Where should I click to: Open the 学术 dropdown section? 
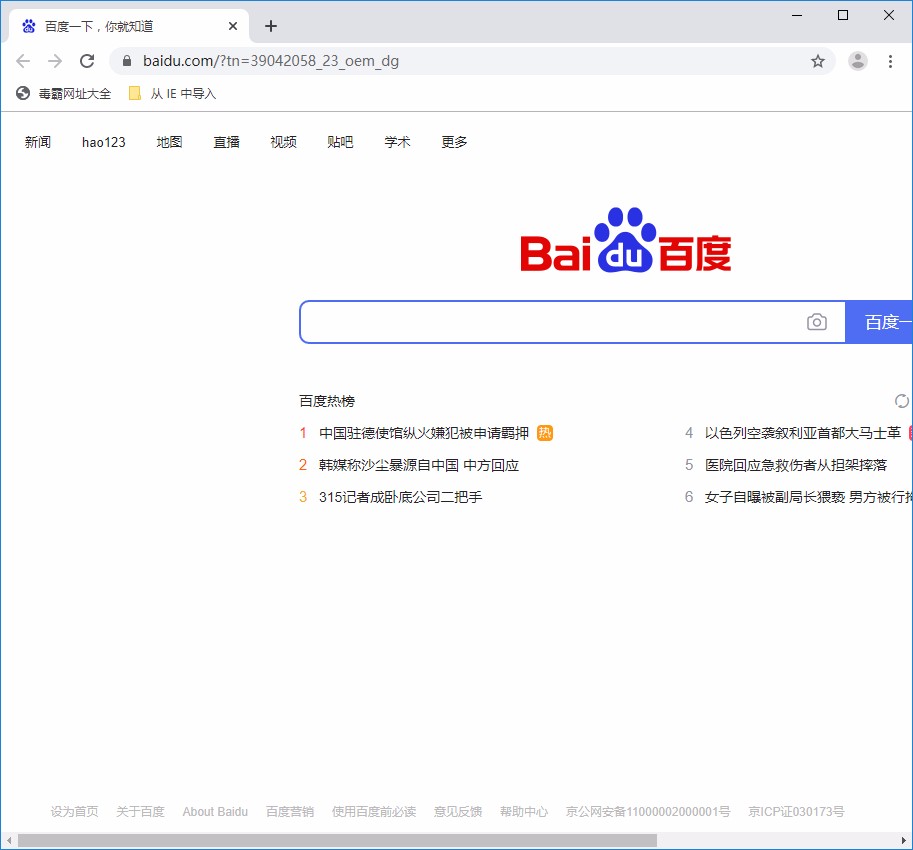pyautogui.click(x=397, y=142)
